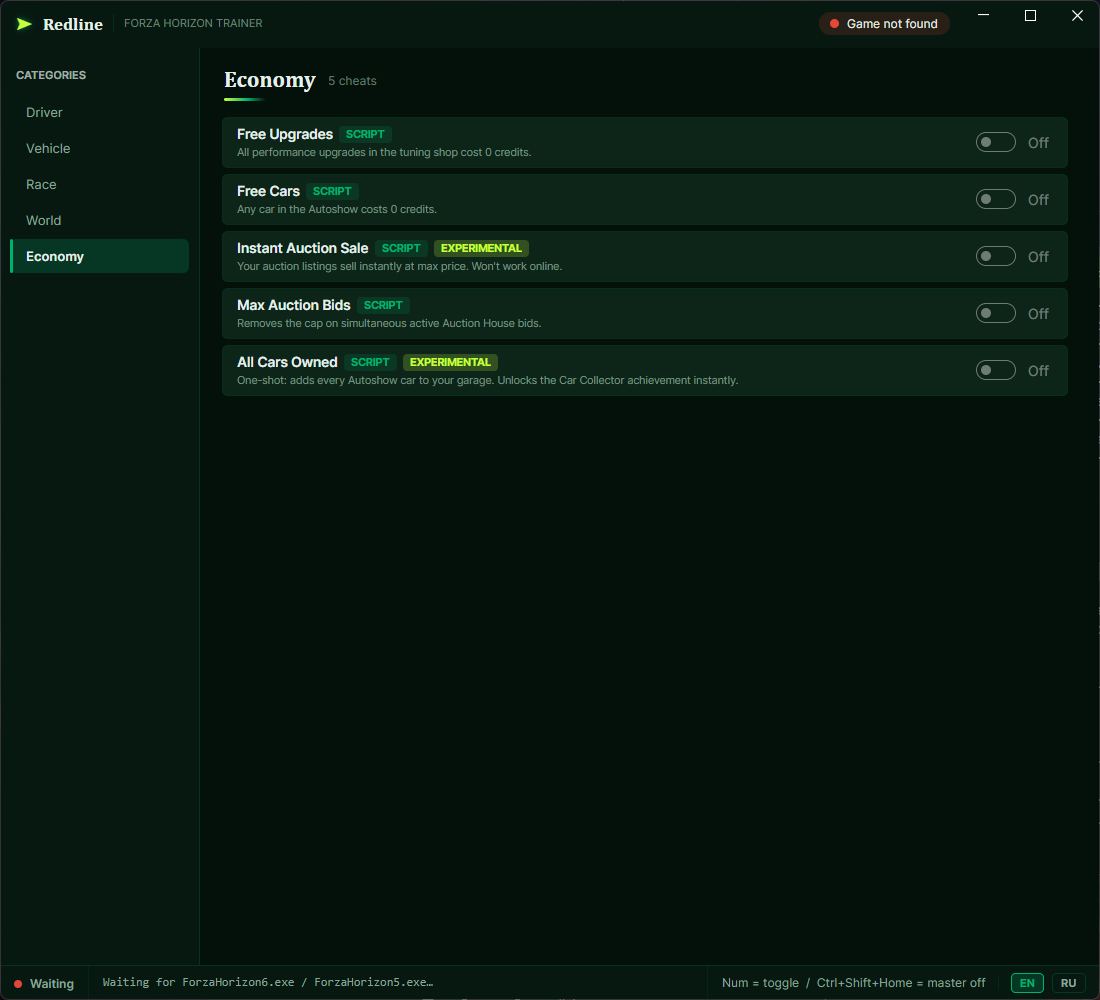Click the Free Cars cheat title
Screen dimensions: 1100x1000
pyautogui.click(x=268, y=191)
